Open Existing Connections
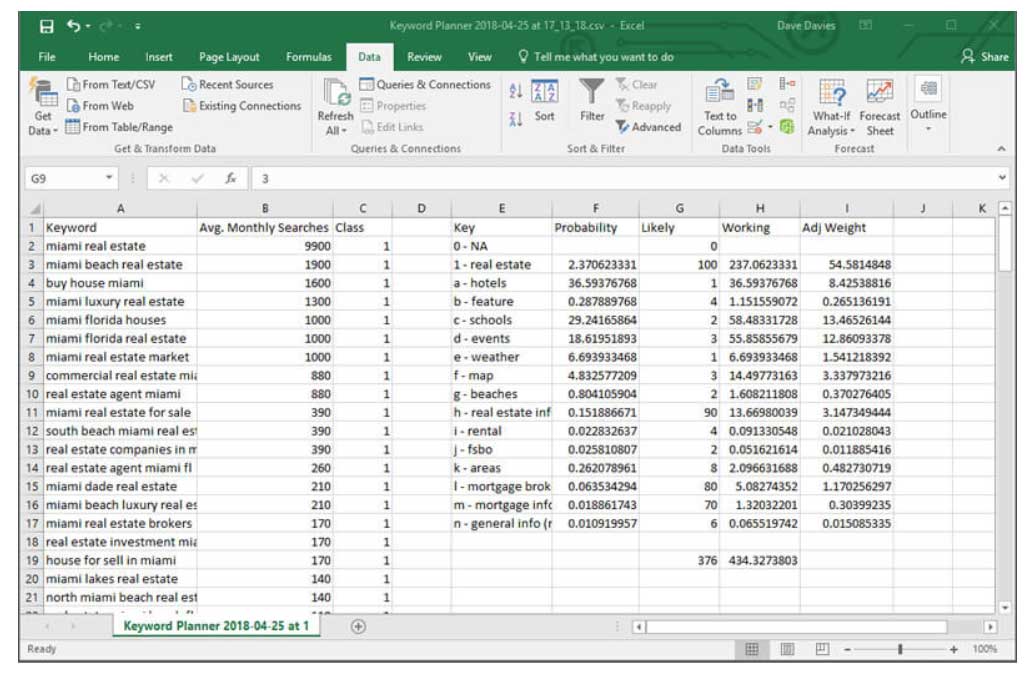 tap(242, 106)
